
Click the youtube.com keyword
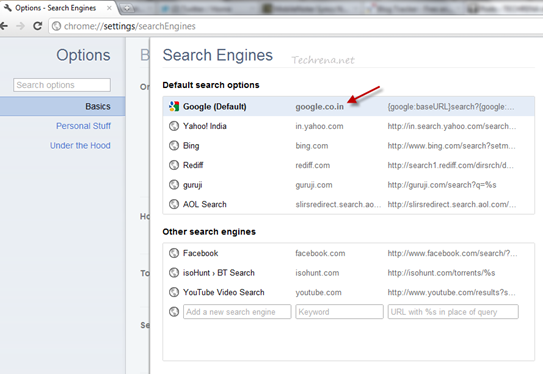click(318, 293)
